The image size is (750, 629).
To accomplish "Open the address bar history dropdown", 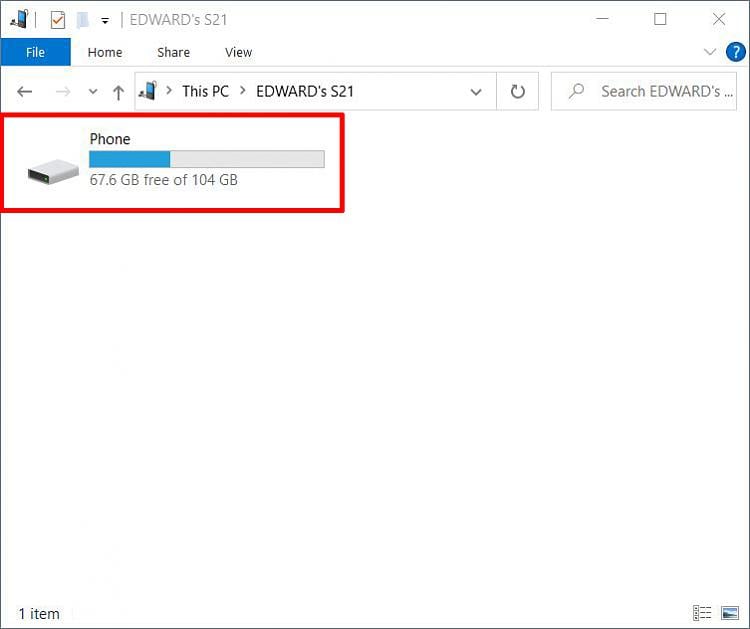I will pos(476,92).
